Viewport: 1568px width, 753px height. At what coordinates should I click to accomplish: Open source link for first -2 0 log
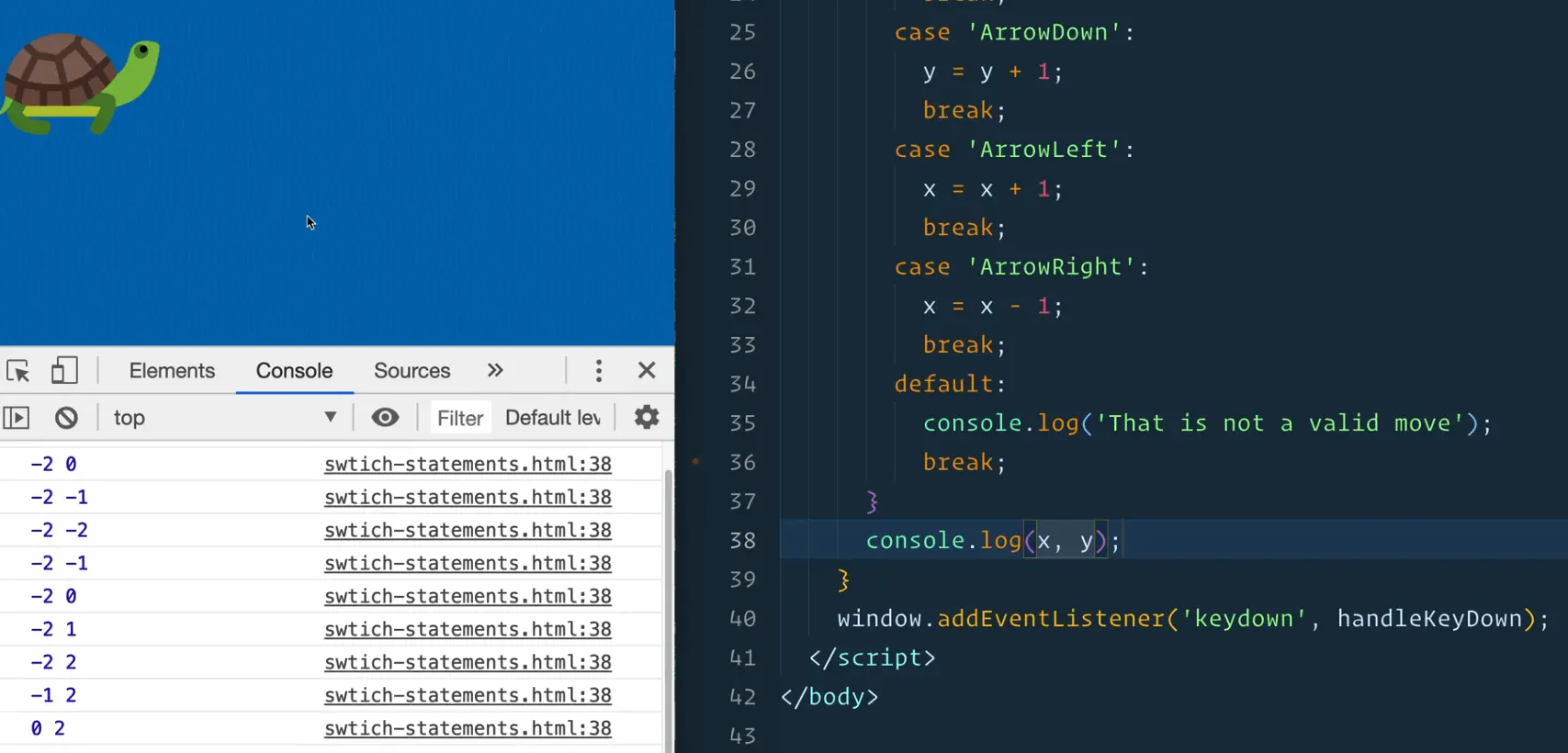(x=468, y=465)
